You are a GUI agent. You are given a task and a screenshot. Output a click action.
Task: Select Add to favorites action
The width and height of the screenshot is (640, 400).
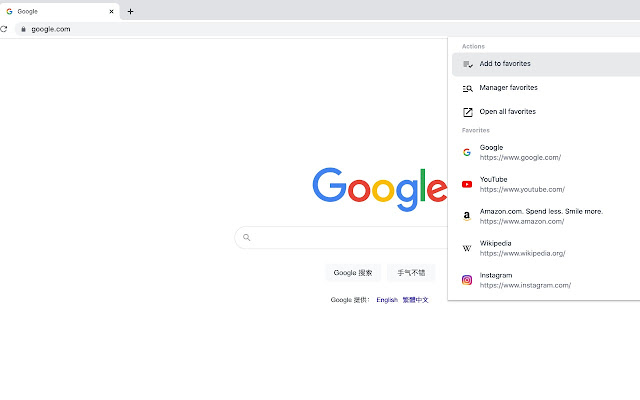point(546,64)
